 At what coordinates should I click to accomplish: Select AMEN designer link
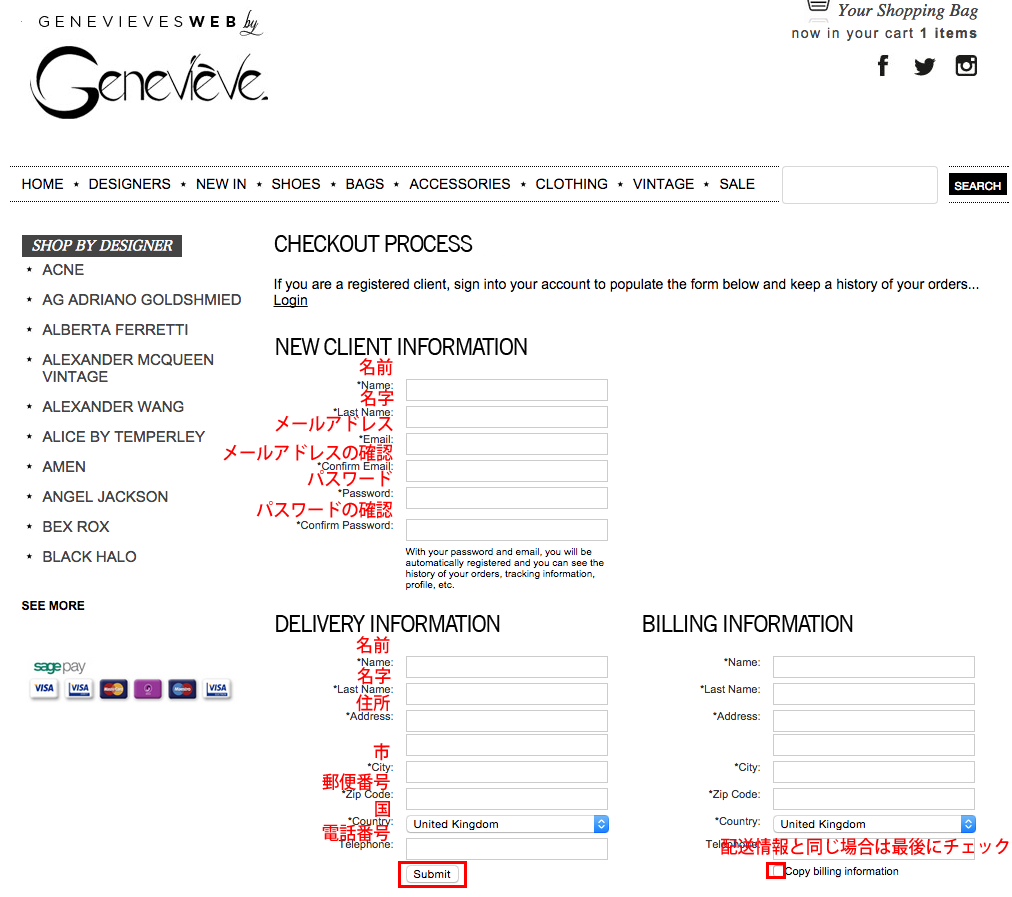click(x=64, y=467)
